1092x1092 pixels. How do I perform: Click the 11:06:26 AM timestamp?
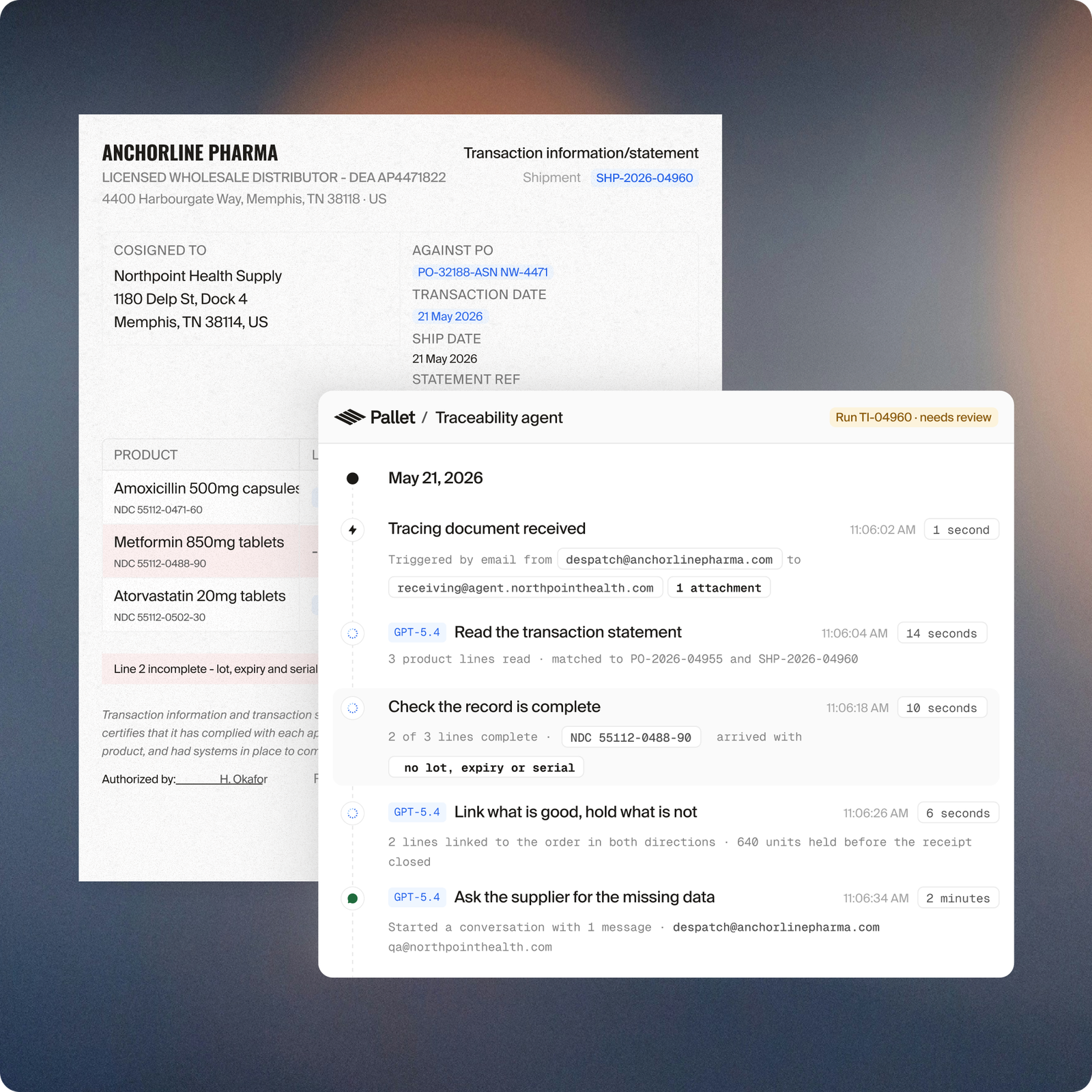876,813
